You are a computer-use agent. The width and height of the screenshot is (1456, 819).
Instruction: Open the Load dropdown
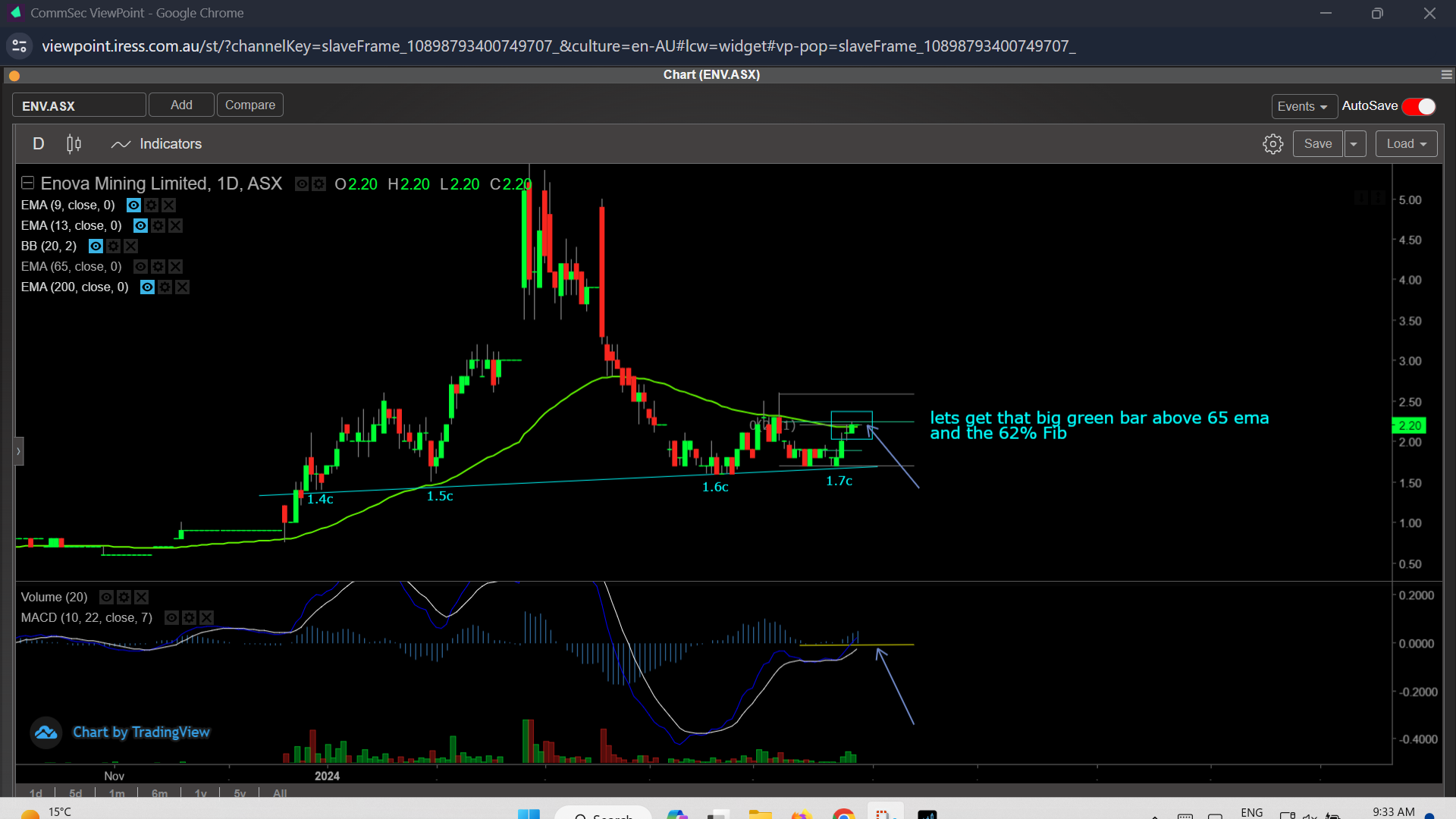click(1407, 144)
